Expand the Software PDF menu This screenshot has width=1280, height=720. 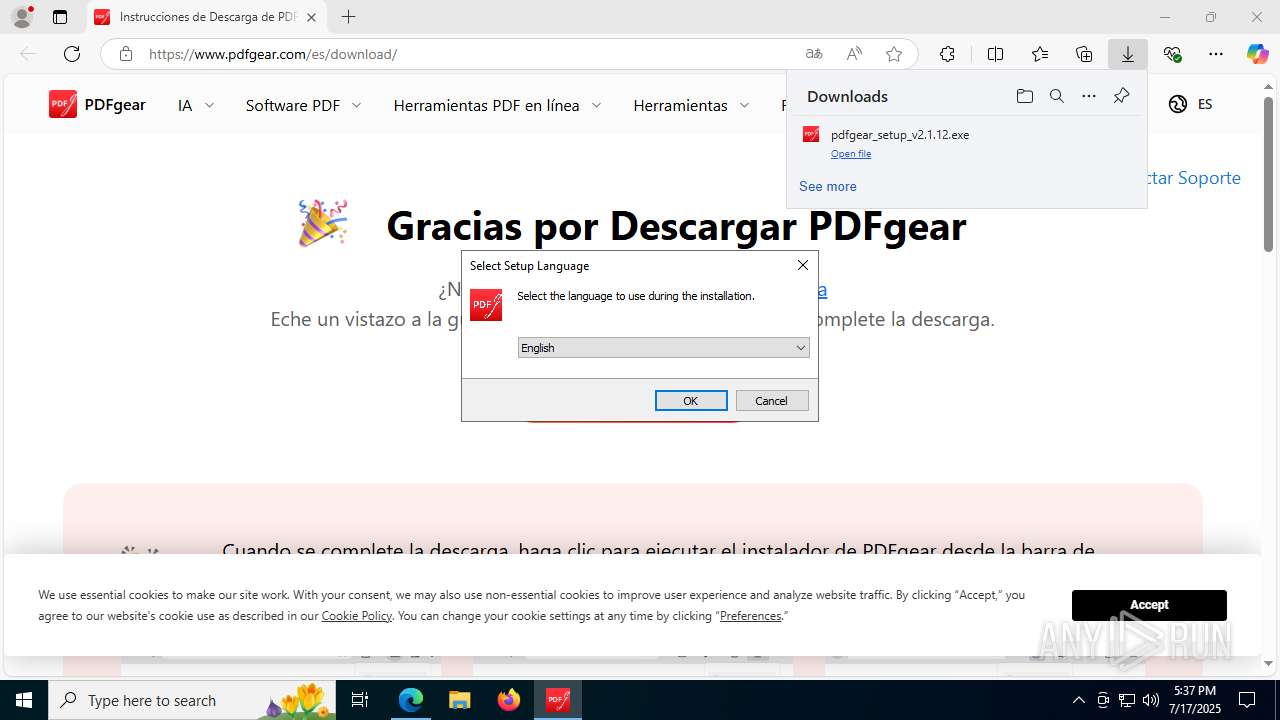click(303, 105)
